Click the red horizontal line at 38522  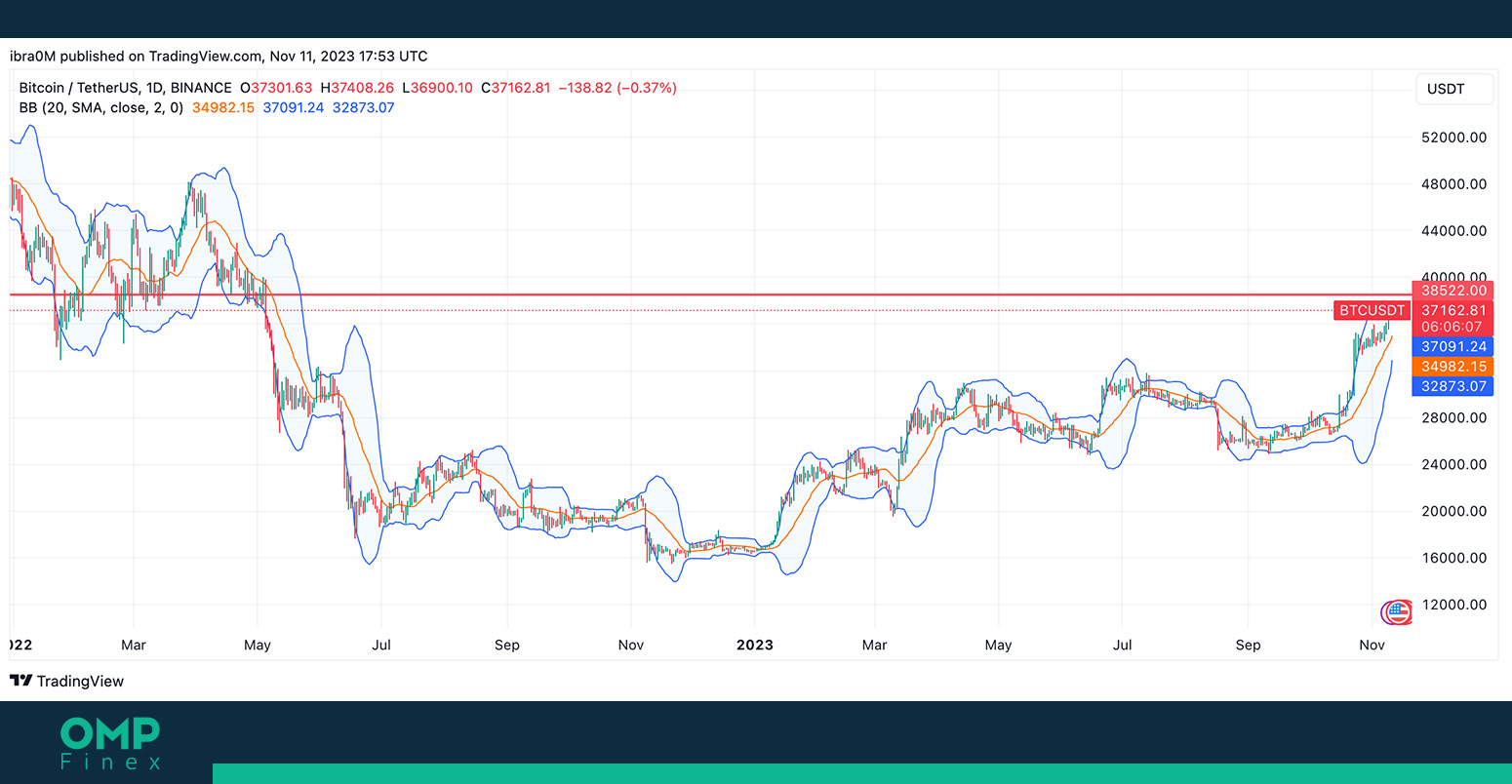pos(710,294)
